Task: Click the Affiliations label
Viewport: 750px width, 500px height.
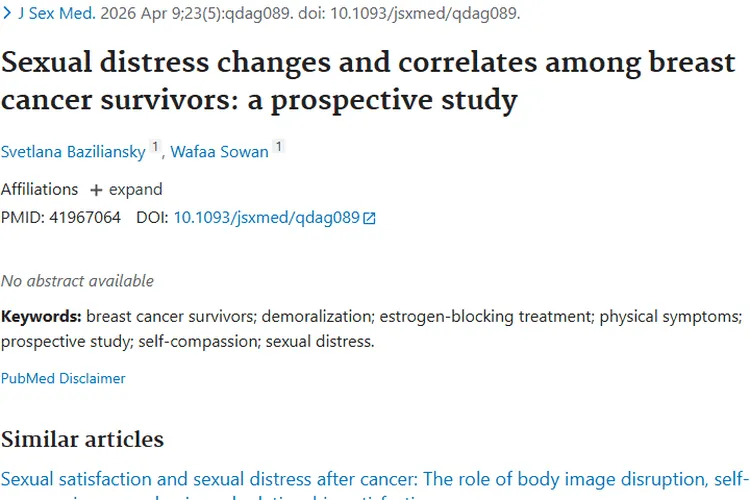Action: (39, 190)
